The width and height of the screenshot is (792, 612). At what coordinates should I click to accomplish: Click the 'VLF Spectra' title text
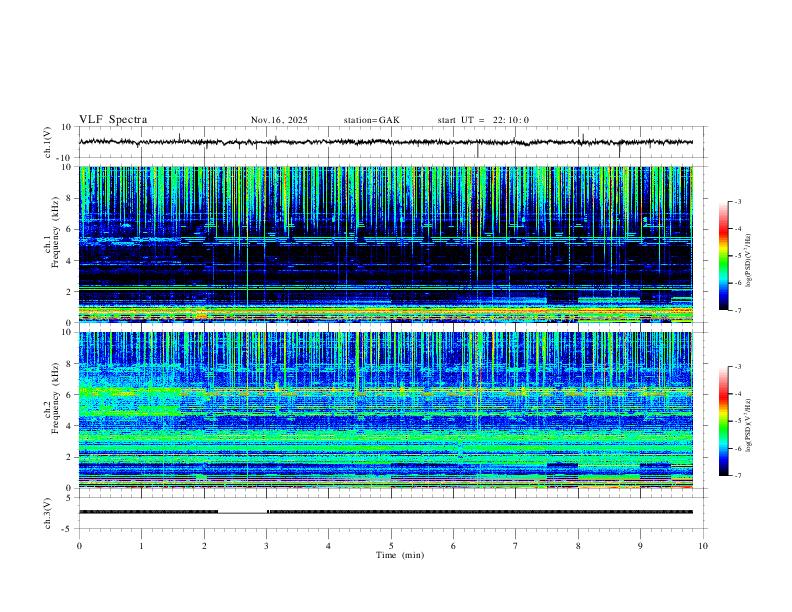pyautogui.click(x=113, y=120)
